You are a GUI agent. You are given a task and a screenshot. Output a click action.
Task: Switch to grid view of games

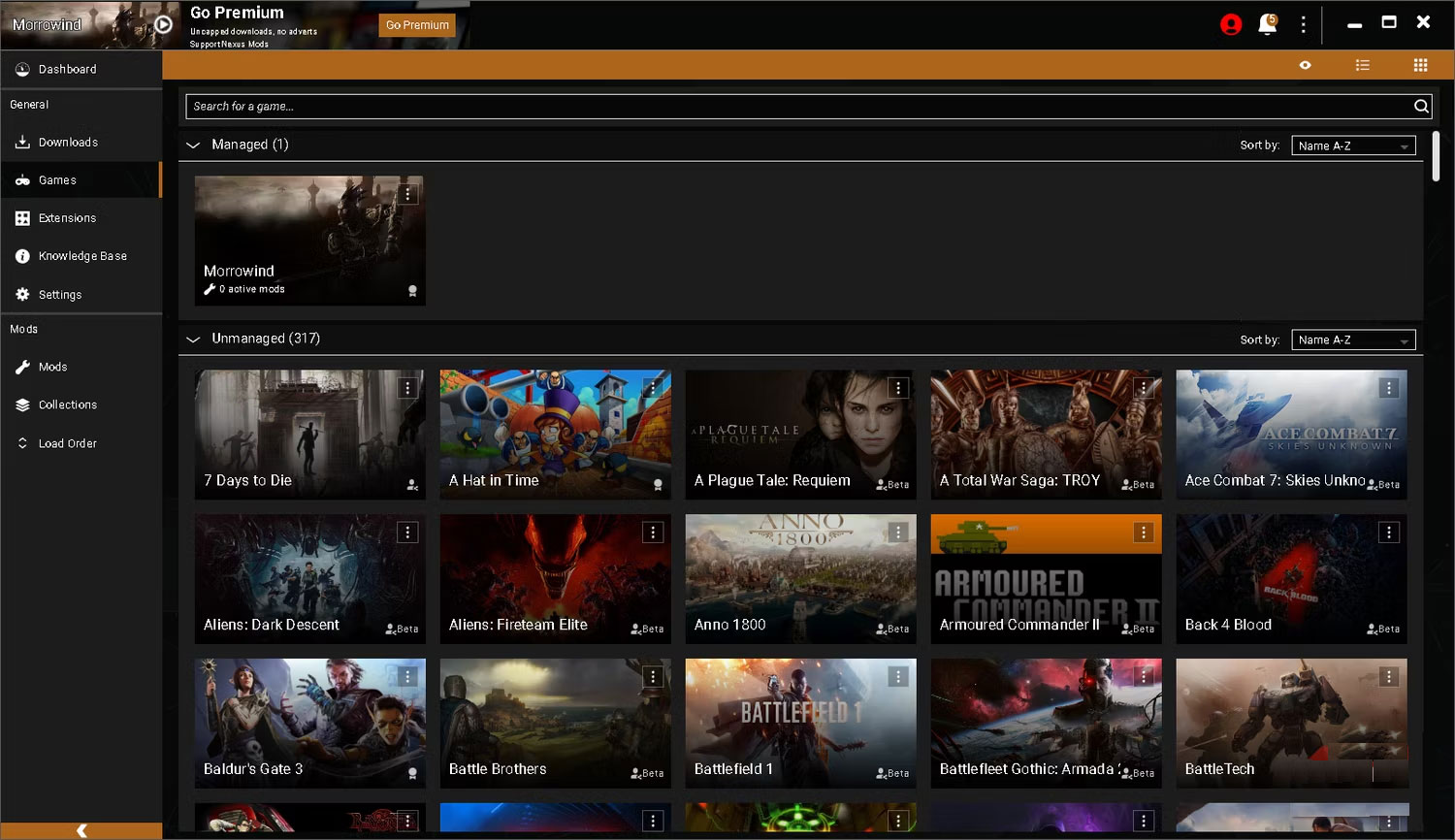pos(1420,65)
